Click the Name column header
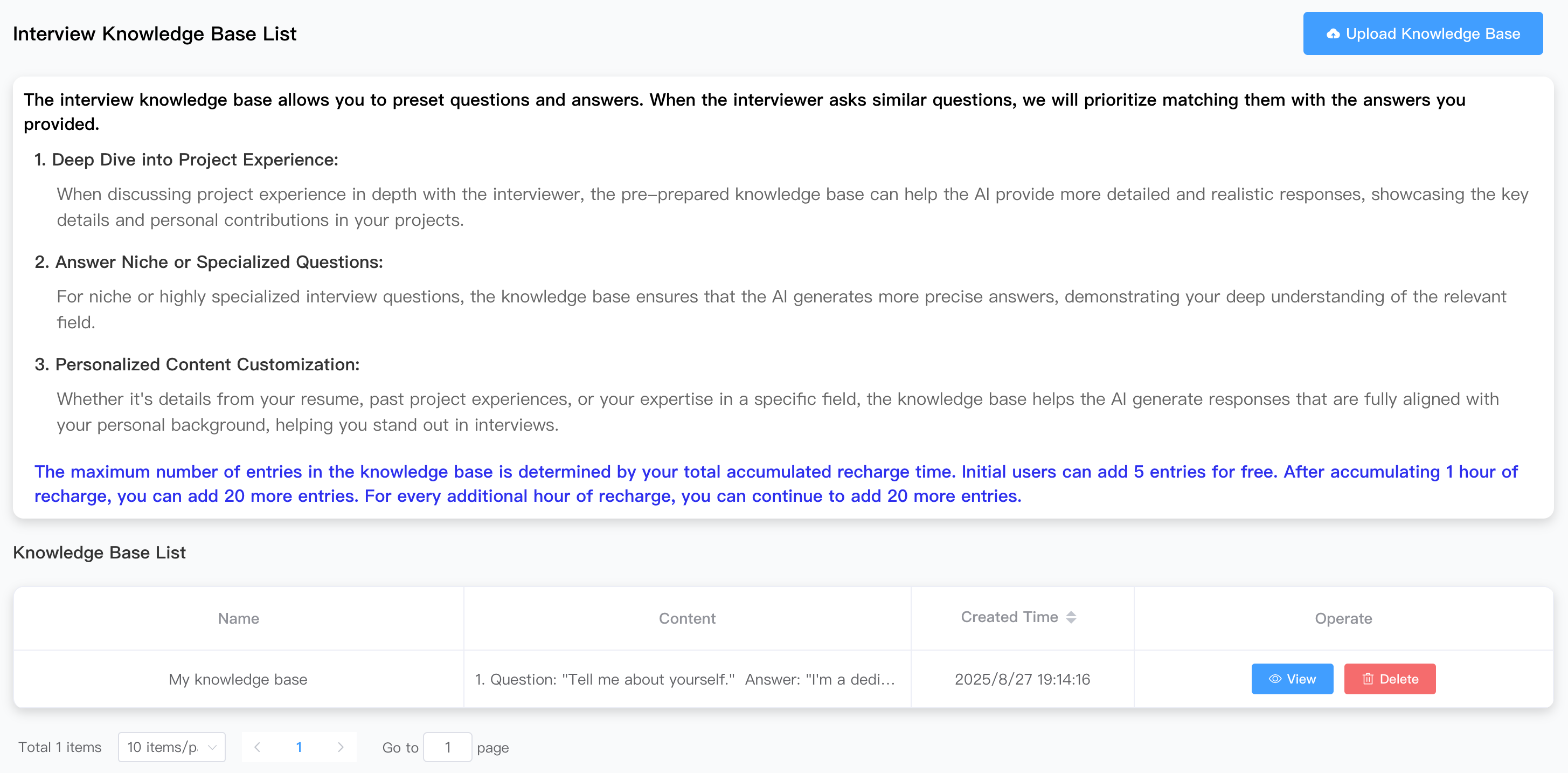Image resolution: width=1568 pixels, height=773 pixels. (239, 618)
